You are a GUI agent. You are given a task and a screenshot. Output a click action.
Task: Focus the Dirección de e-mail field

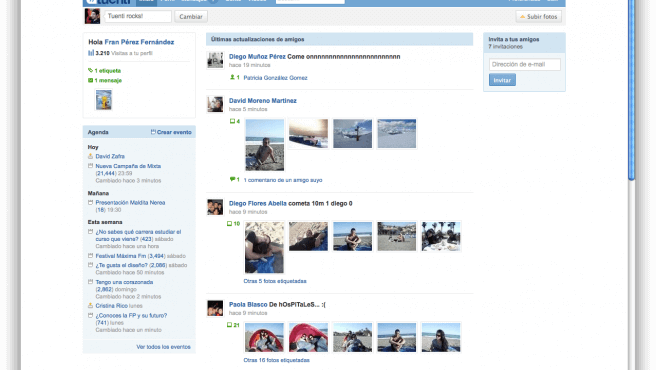(525, 64)
